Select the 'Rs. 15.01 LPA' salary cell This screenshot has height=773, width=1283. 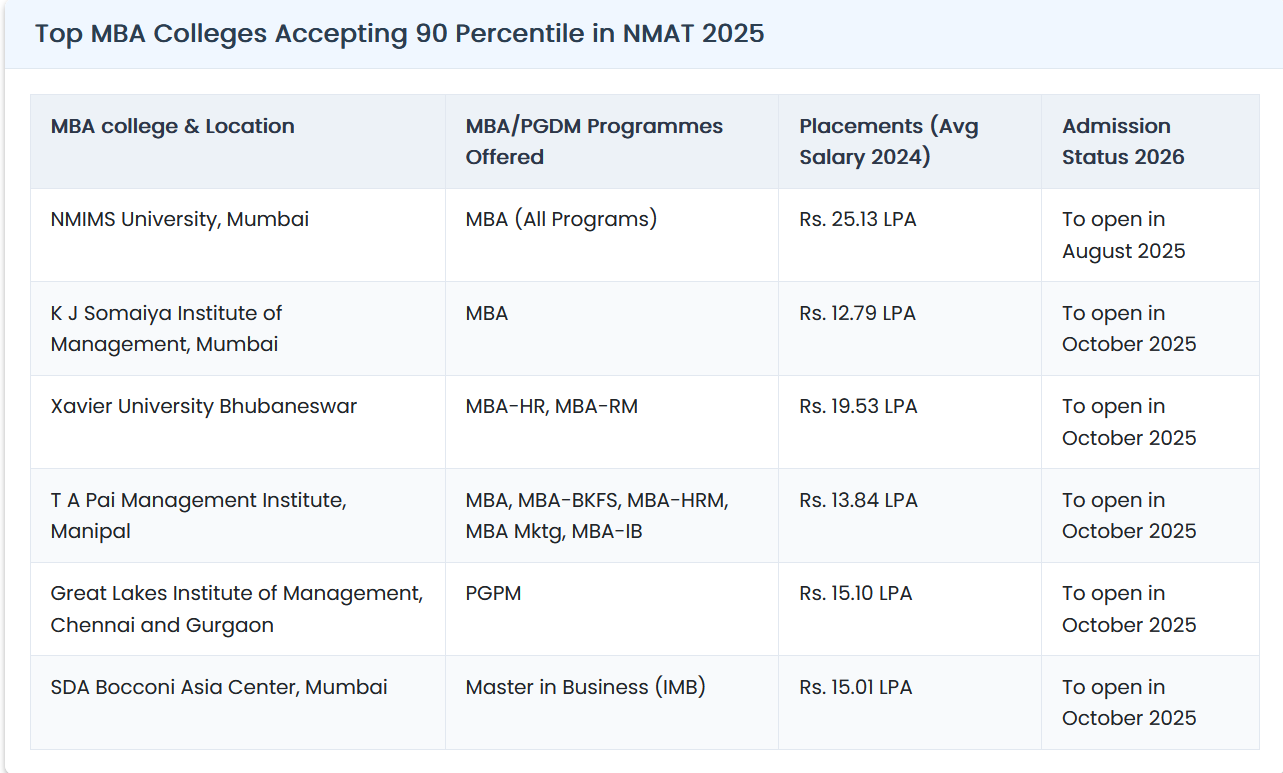855,687
